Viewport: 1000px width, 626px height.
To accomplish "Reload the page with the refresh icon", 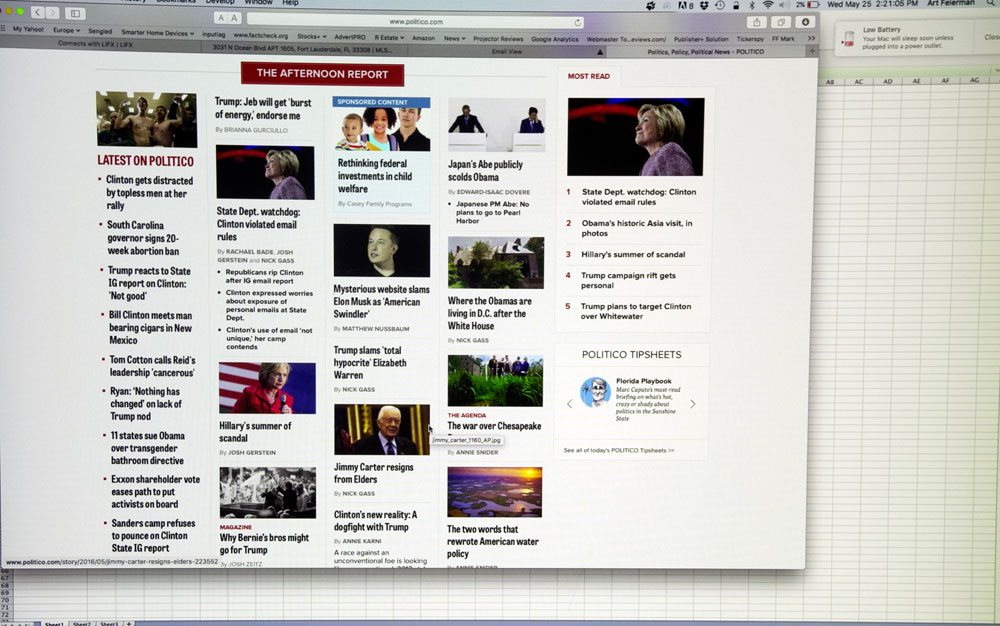I will point(577,22).
